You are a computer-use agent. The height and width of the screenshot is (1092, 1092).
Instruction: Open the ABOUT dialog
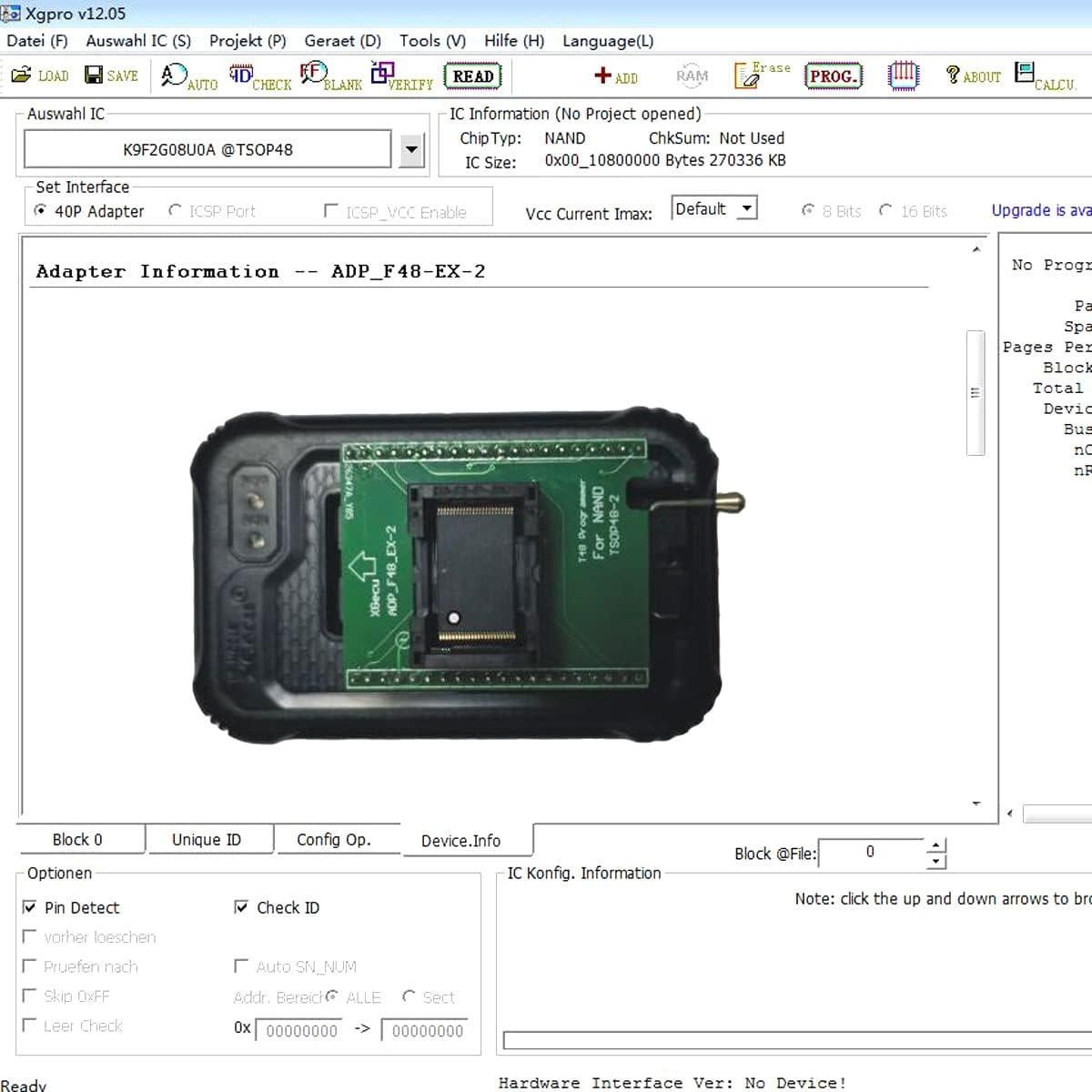972,76
